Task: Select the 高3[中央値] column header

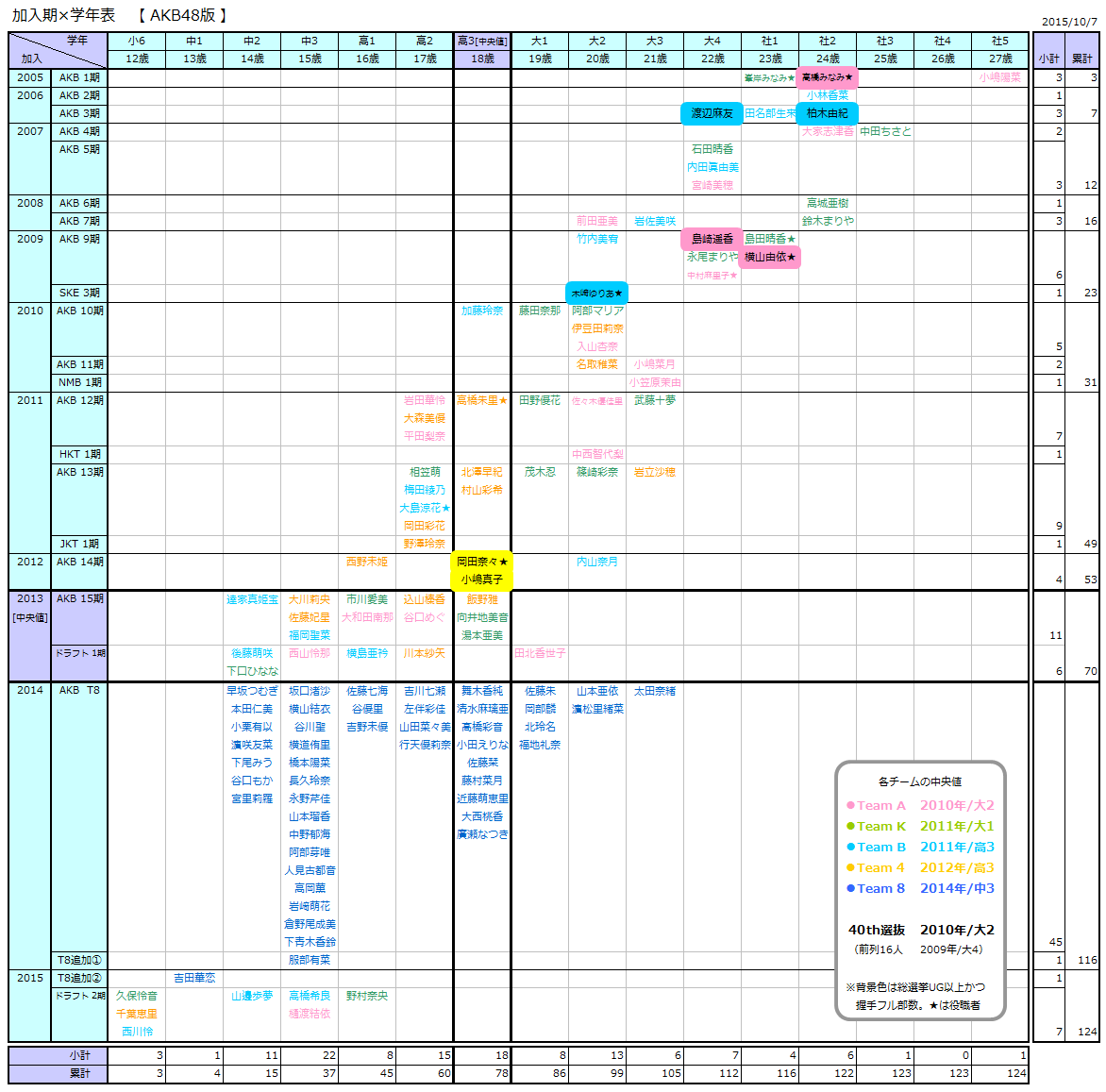Action: 482,41
